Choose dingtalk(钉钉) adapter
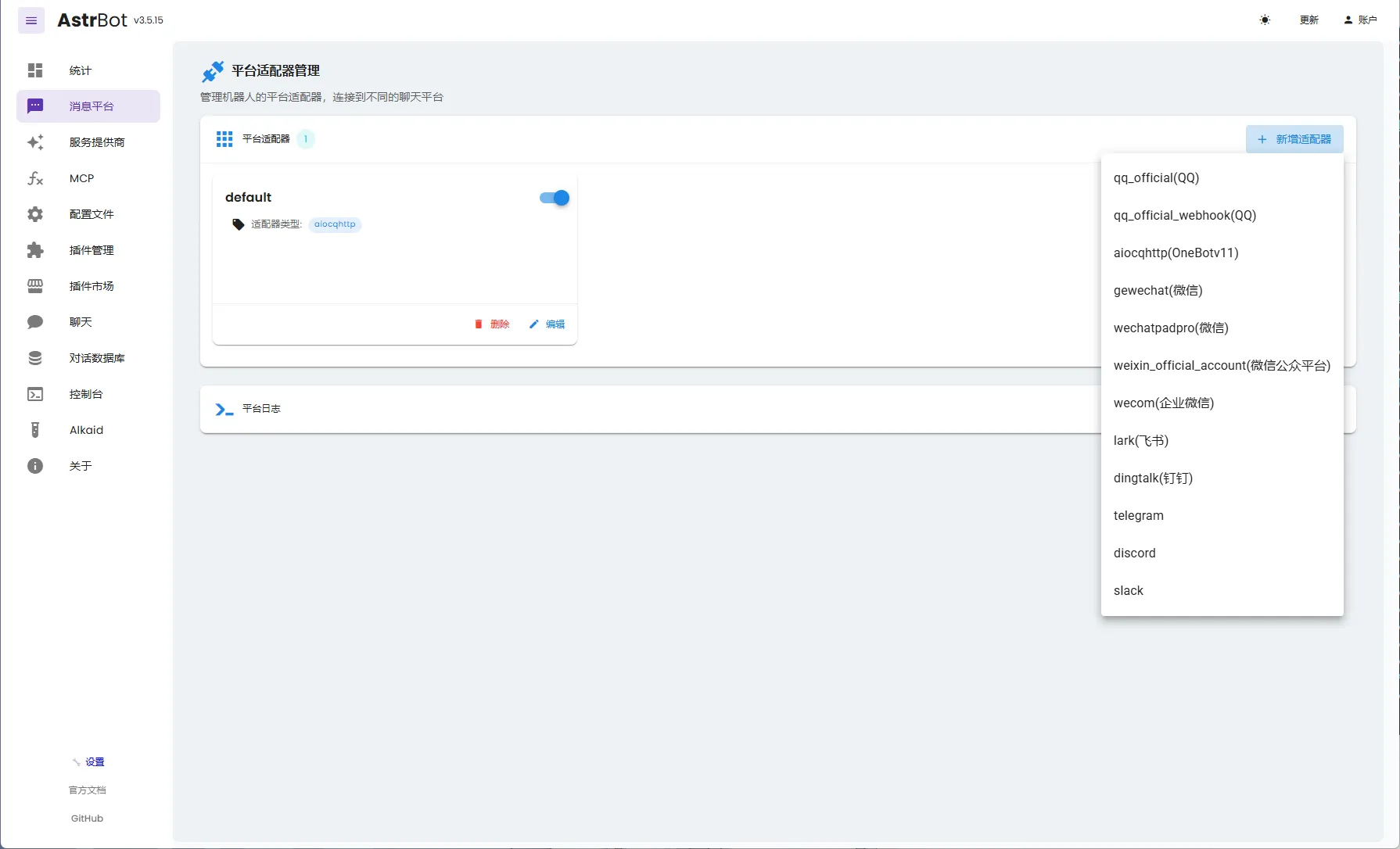This screenshot has height=849, width=1400. [x=1222, y=478]
